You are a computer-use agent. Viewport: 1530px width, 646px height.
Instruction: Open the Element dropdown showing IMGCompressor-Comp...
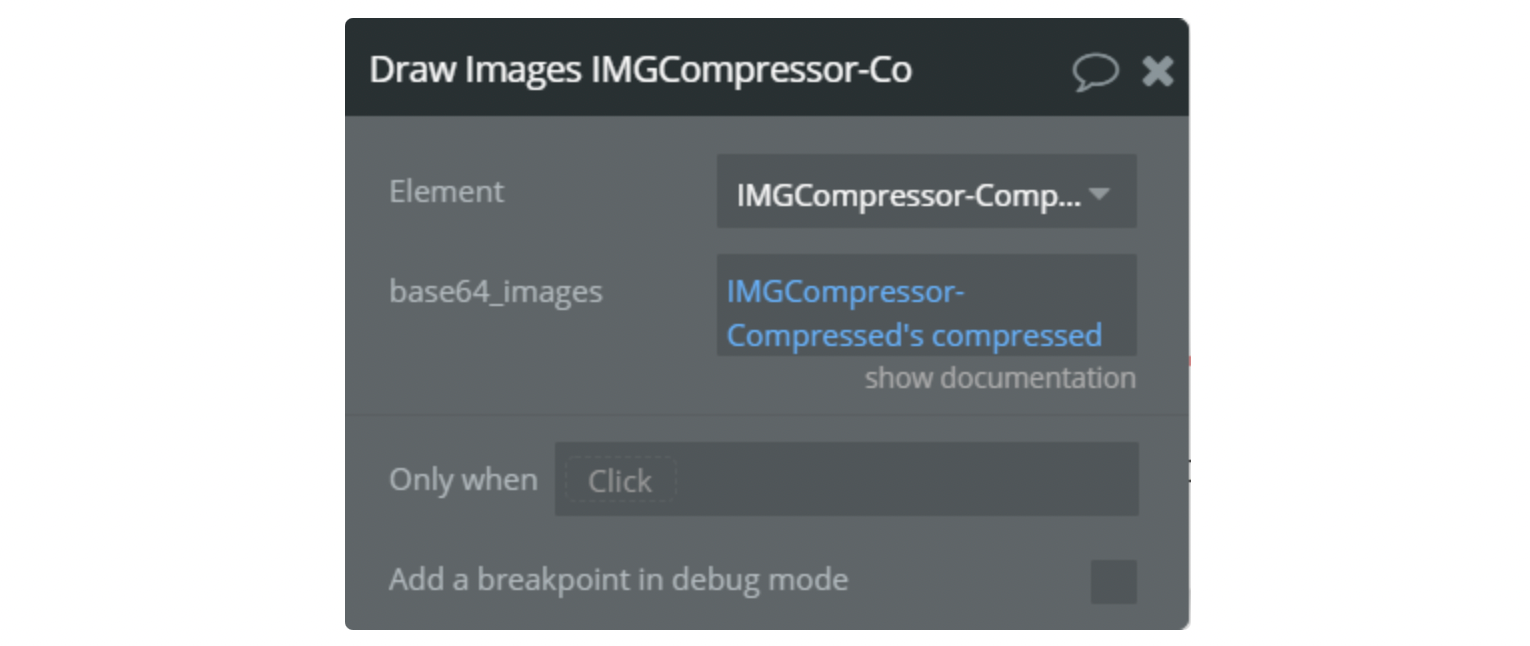click(x=926, y=191)
